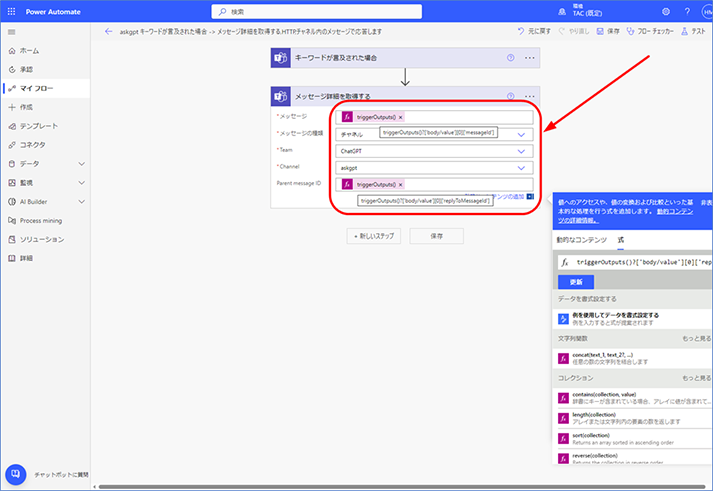The image size is (713, 491).
Task: Open the Team ChatGPT dropdown
Action: 434,151
